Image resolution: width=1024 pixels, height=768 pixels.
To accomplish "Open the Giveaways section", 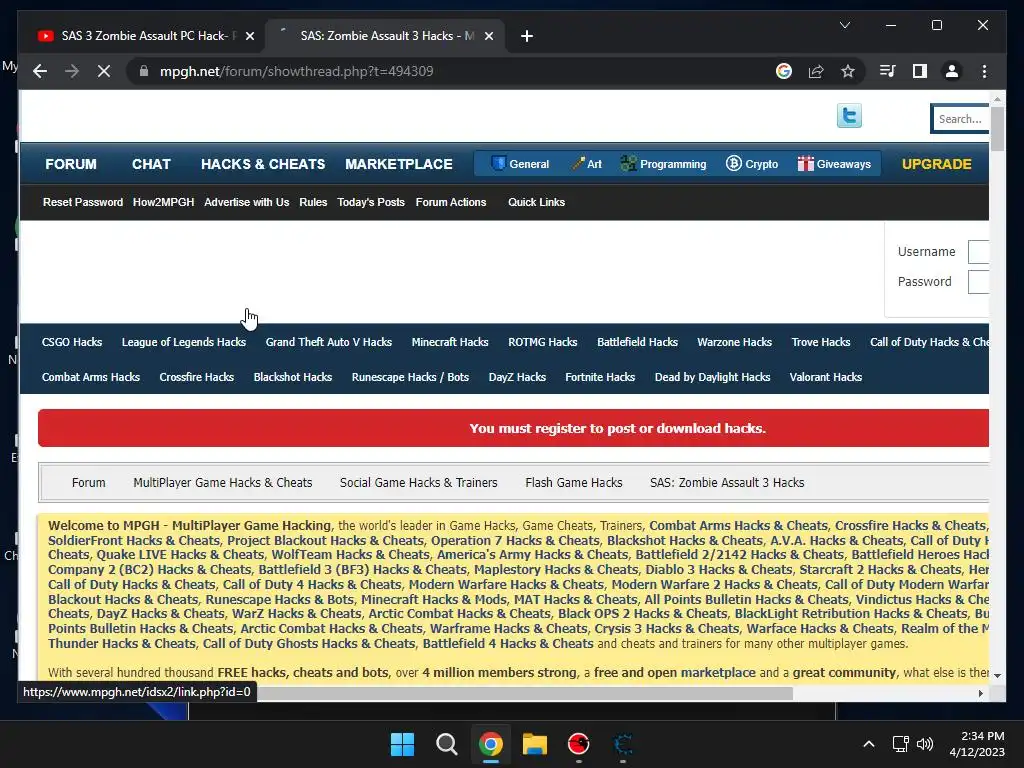I will pyautogui.click(x=834, y=164).
